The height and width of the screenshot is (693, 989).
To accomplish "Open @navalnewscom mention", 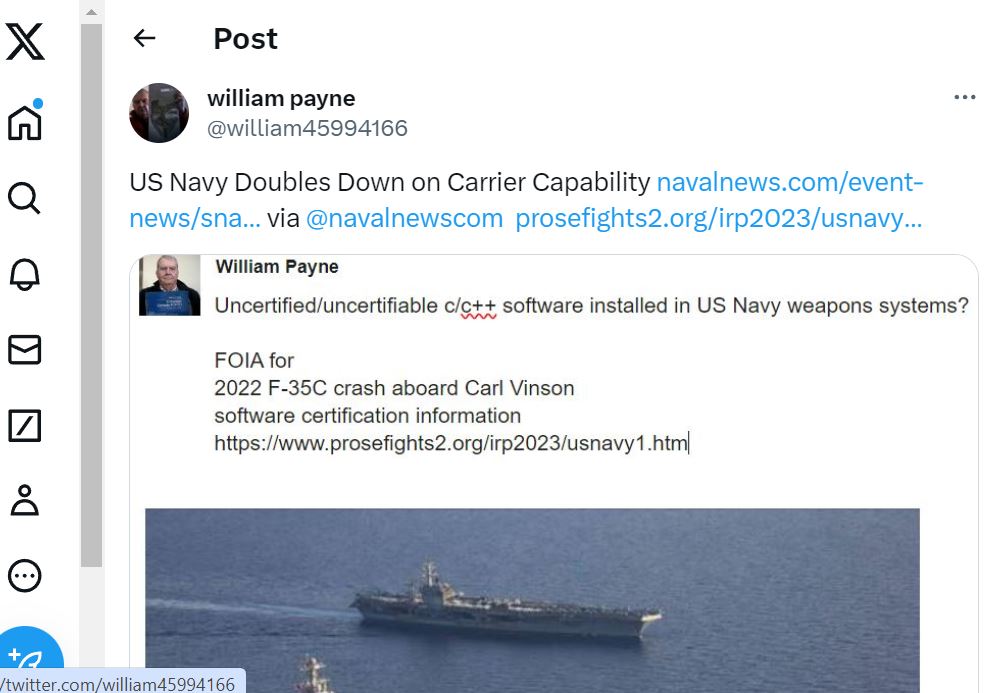I will 404,218.
